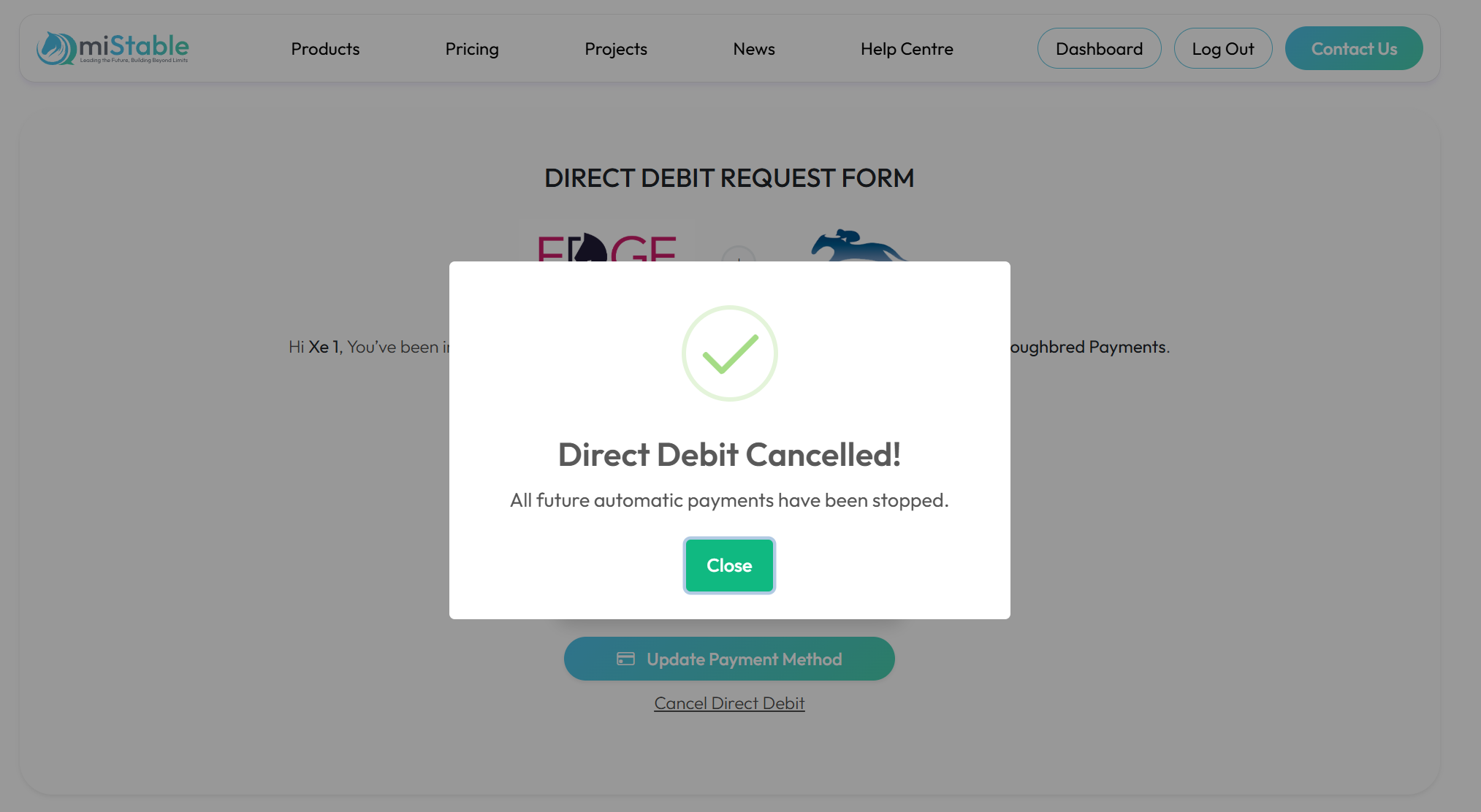Click the blue racehorse jockey logo
Screen dimensions: 1481x812
point(858,246)
